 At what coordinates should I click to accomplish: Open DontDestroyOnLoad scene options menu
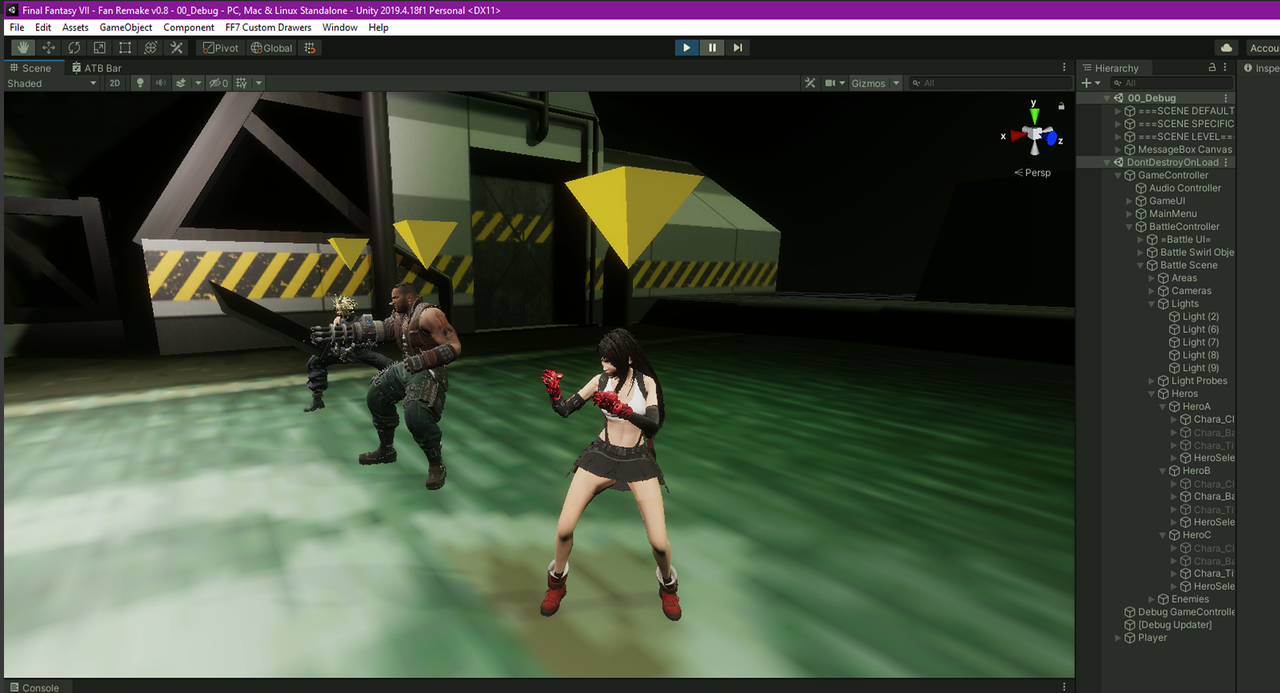pos(1226,162)
